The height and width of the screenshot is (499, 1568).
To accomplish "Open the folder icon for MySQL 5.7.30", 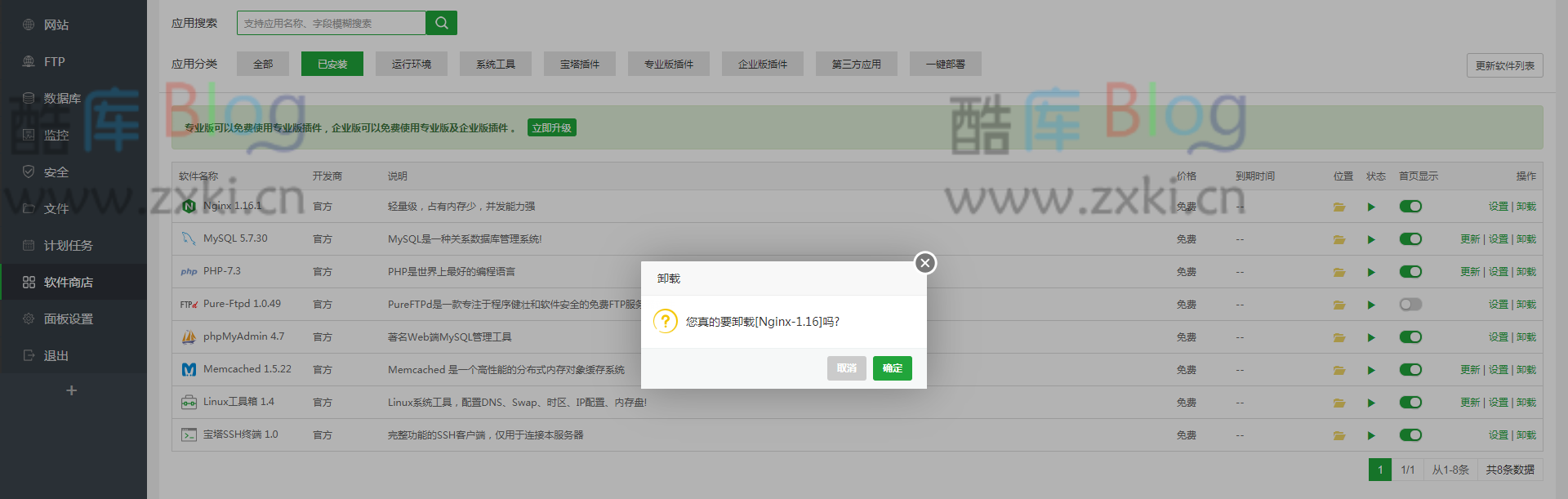I will pyautogui.click(x=1339, y=239).
